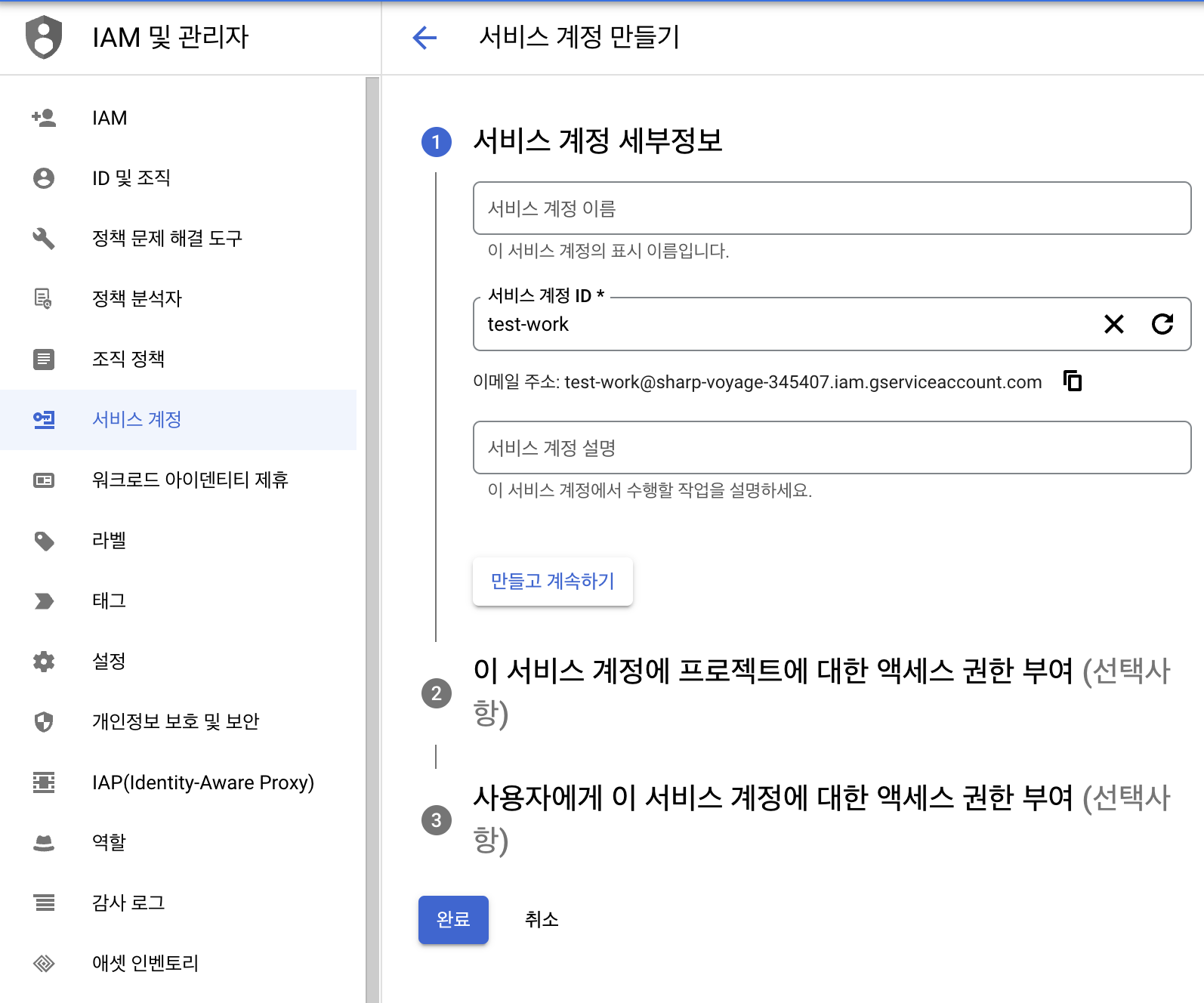Image resolution: width=1204 pixels, height=1003 pixels.
Task: Click the tag icon for 라벨
Action: click(x=44, y=541)
